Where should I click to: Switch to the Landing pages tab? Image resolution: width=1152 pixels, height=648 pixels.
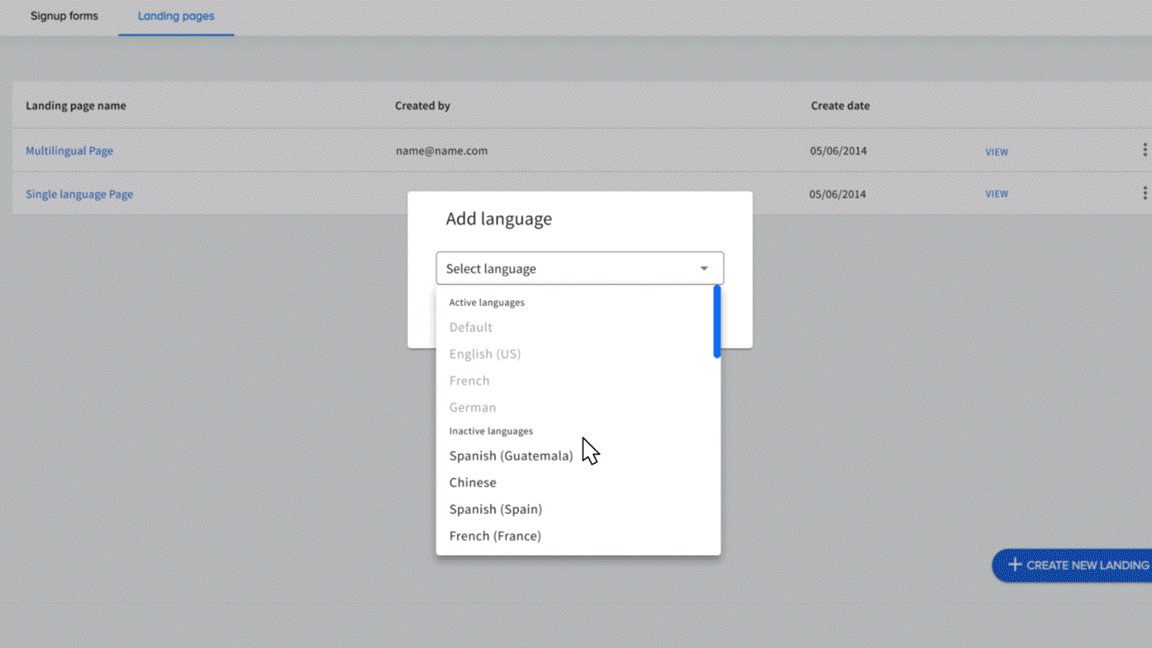coord(176,16)
